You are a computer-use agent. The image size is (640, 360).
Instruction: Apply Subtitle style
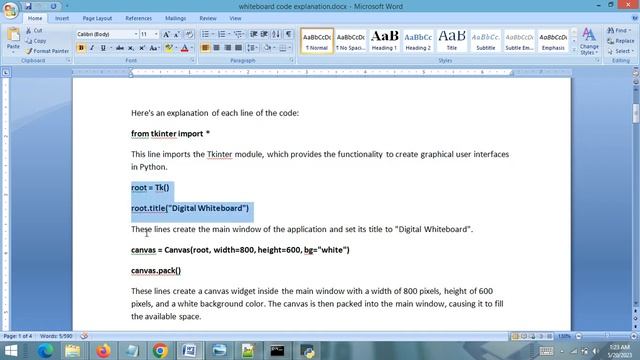coord(486,40)
